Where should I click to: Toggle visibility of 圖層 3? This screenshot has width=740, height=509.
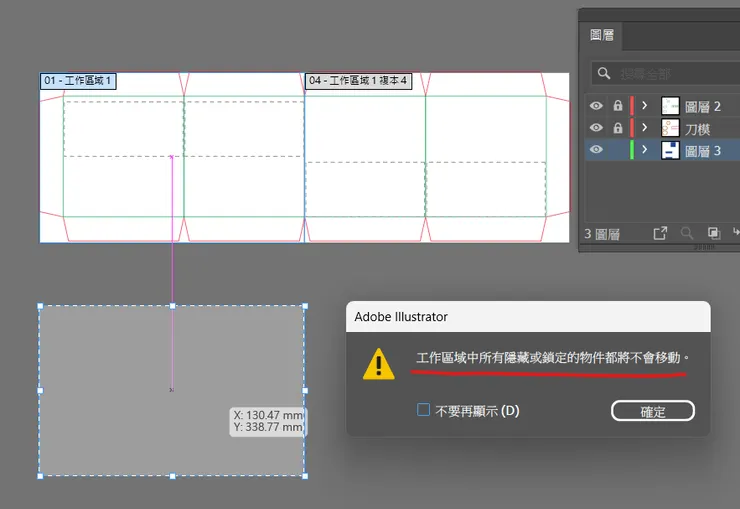point(596,150)
